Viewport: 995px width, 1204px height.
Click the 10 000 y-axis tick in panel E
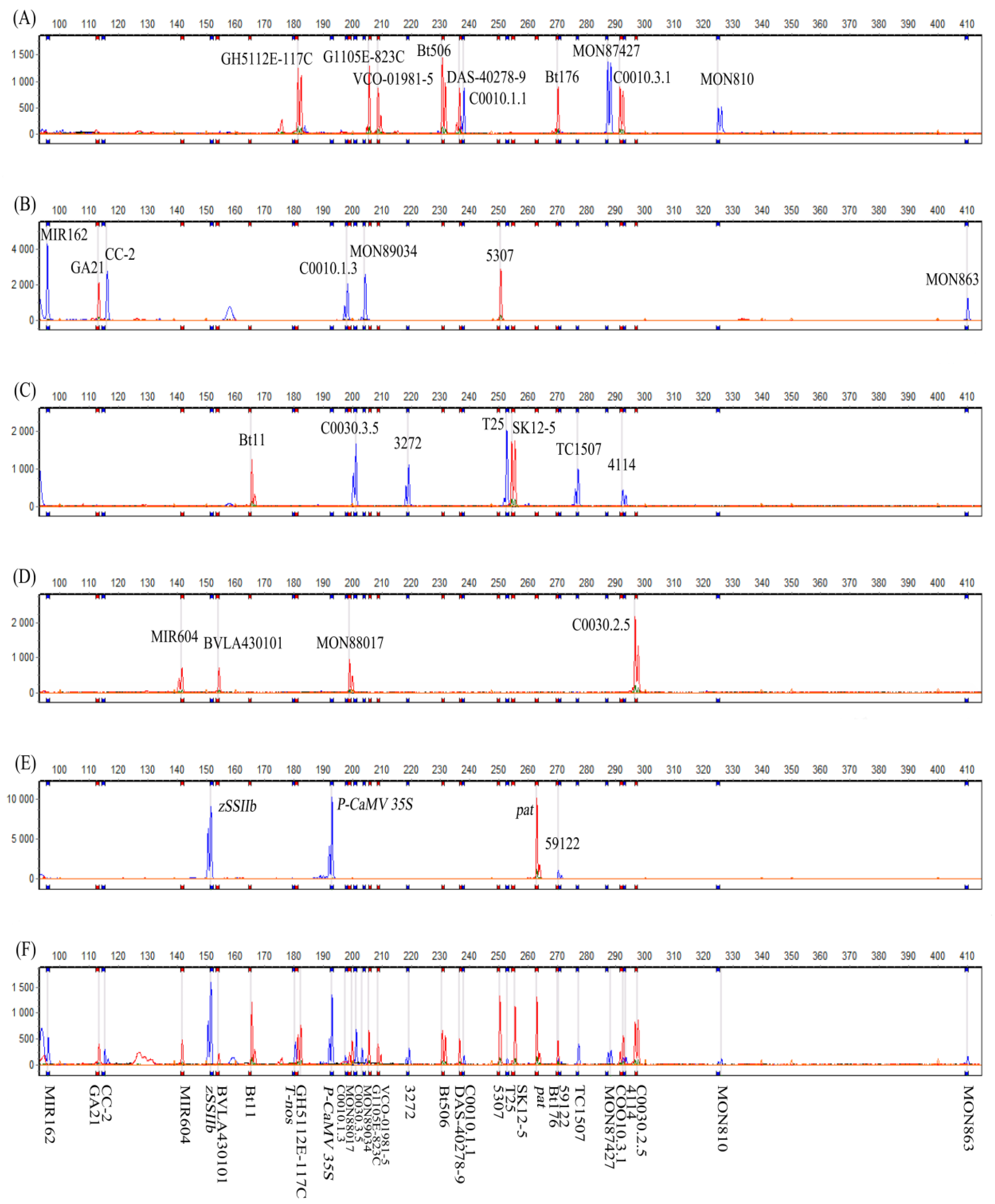21,799
